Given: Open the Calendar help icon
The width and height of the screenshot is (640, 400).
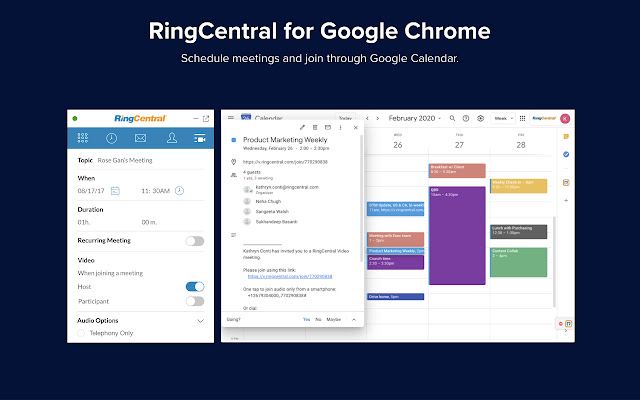Looking at the screenshot, I should 466,118.
